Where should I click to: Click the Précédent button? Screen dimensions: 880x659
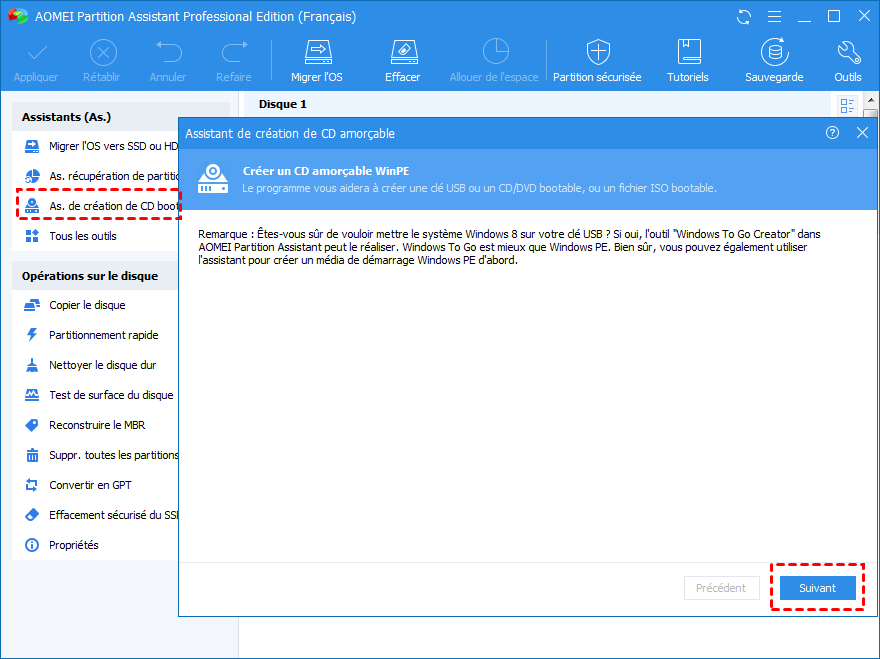click(x=721, y=588)
